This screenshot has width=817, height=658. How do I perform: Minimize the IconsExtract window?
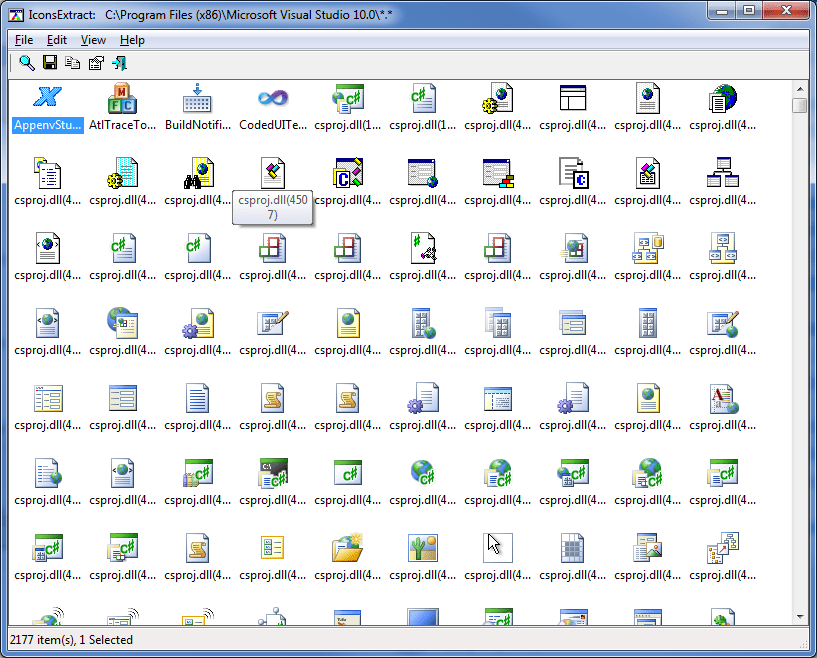(x=722, y=11)
